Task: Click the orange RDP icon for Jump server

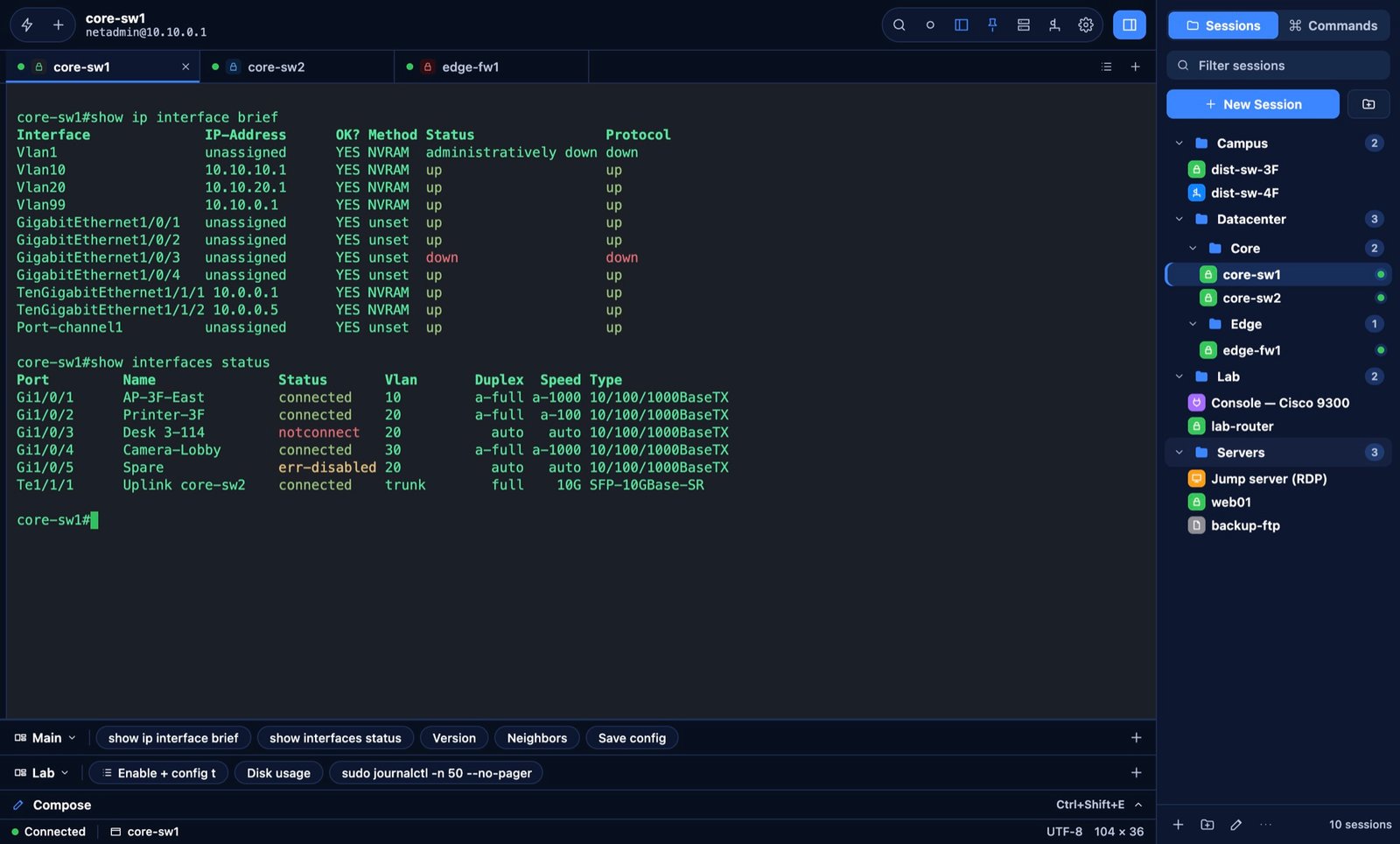Action: point(1196,479)
